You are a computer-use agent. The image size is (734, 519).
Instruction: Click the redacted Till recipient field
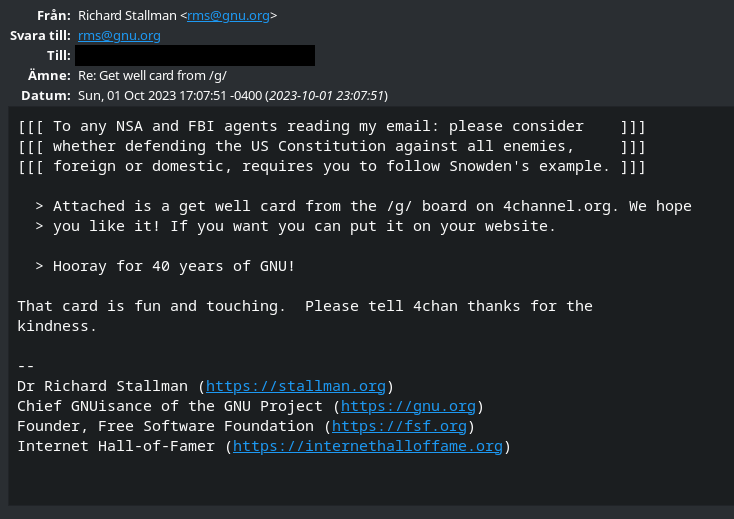(196, 56)
